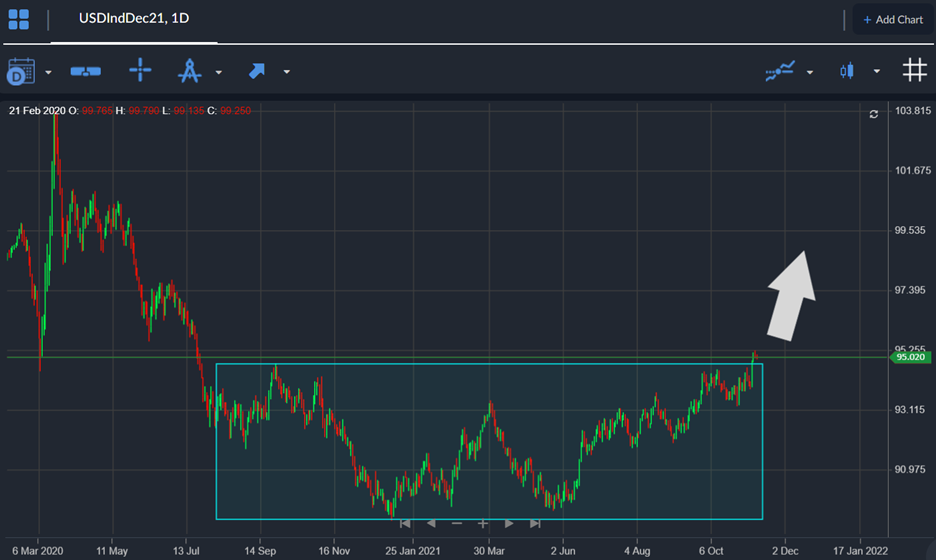
Task: Expand the chart type dropdown arrow
Action: (877, 72)
